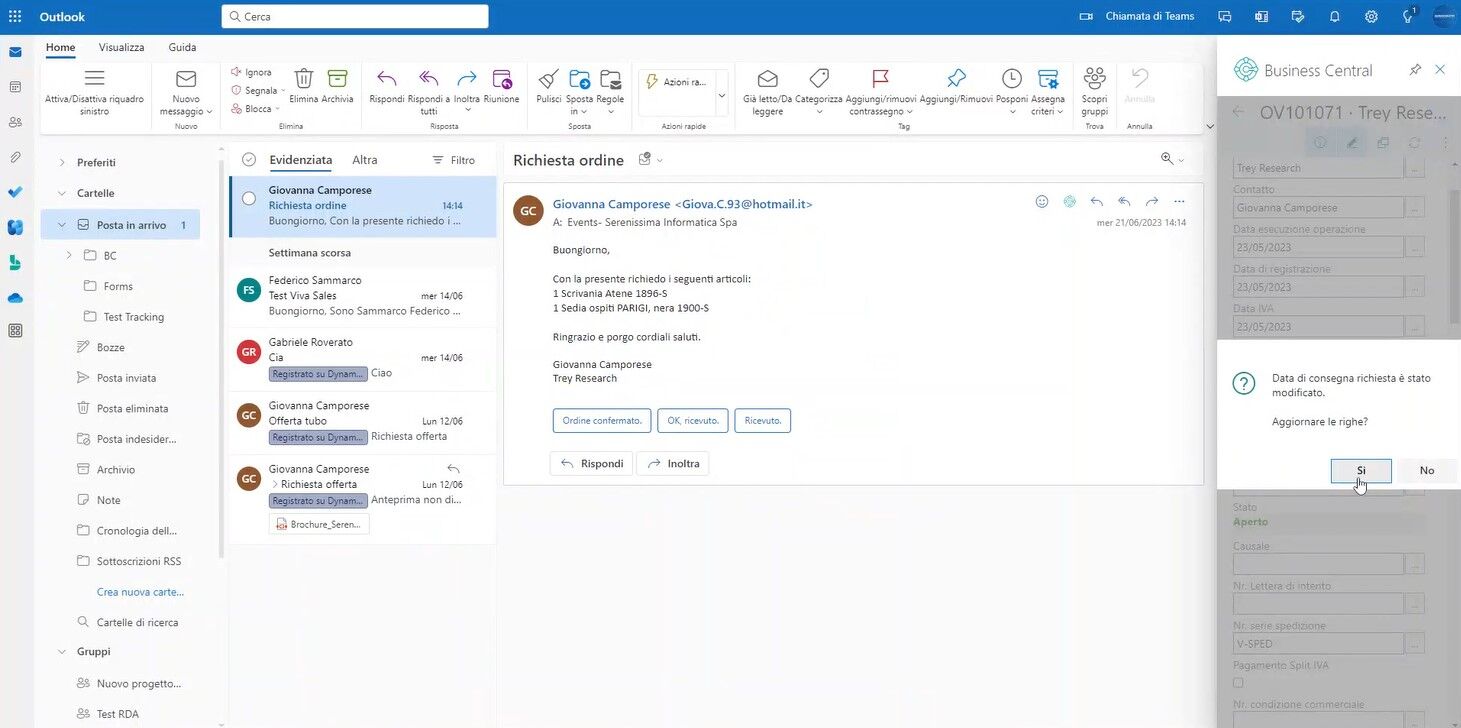This screenshot has width=1461, height=728.
Task: Open OneDrive from the left sidebar
Action: tap(14, 297)
